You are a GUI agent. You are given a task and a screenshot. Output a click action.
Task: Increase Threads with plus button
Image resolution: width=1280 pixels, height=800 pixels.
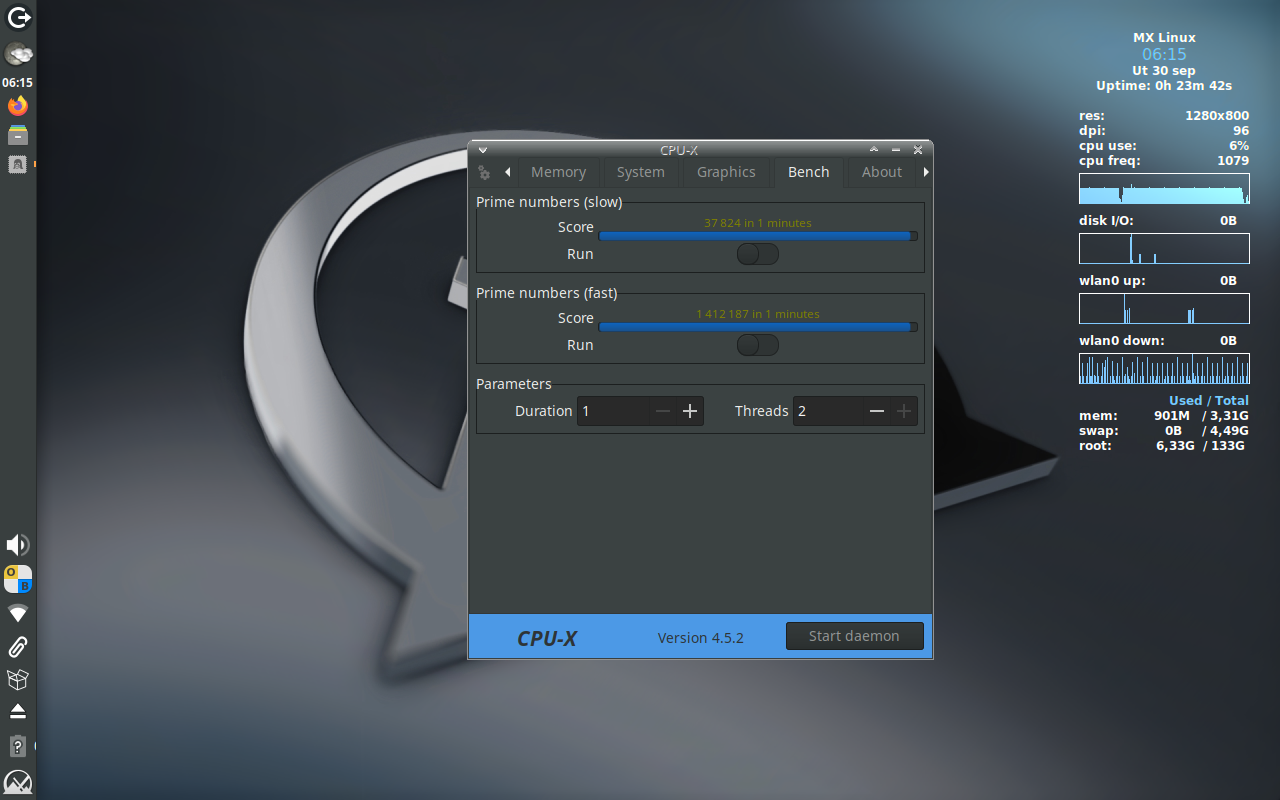[904, 411]
